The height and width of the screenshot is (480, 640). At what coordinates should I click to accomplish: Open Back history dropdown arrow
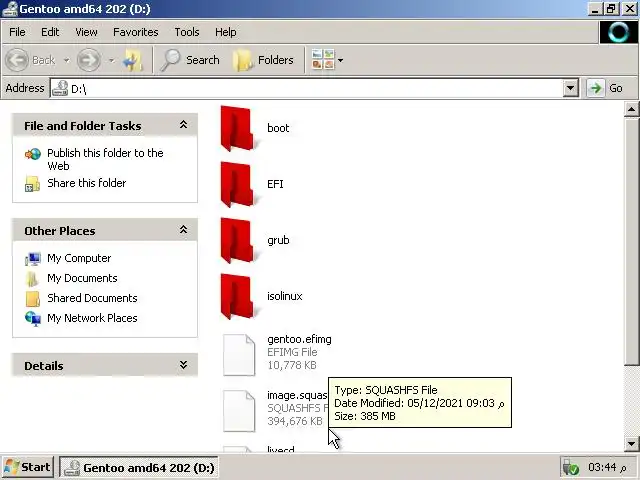click(x=66, y=60)
